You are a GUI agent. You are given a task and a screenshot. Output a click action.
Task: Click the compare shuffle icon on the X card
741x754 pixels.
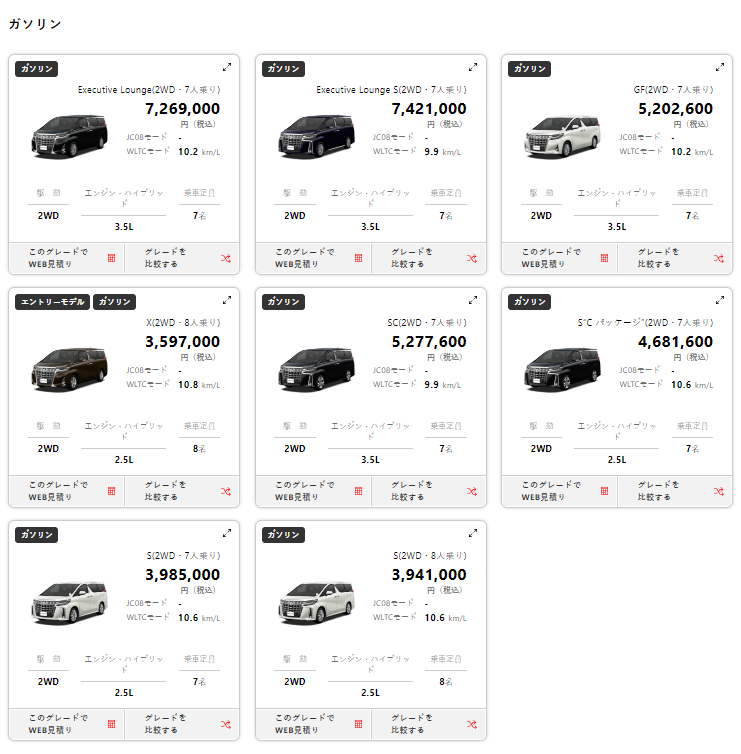[x=225, y=491]
